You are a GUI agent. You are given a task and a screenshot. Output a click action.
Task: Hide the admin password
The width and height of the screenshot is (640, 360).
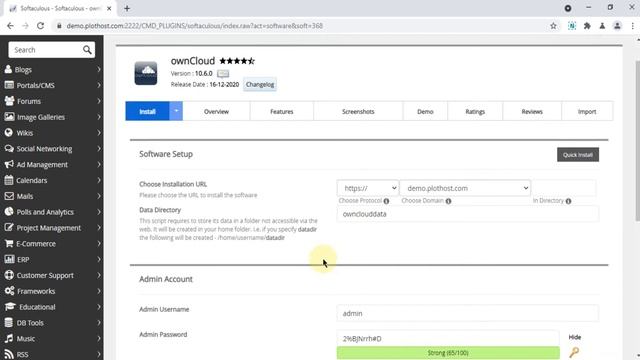[x=575, y=337]
